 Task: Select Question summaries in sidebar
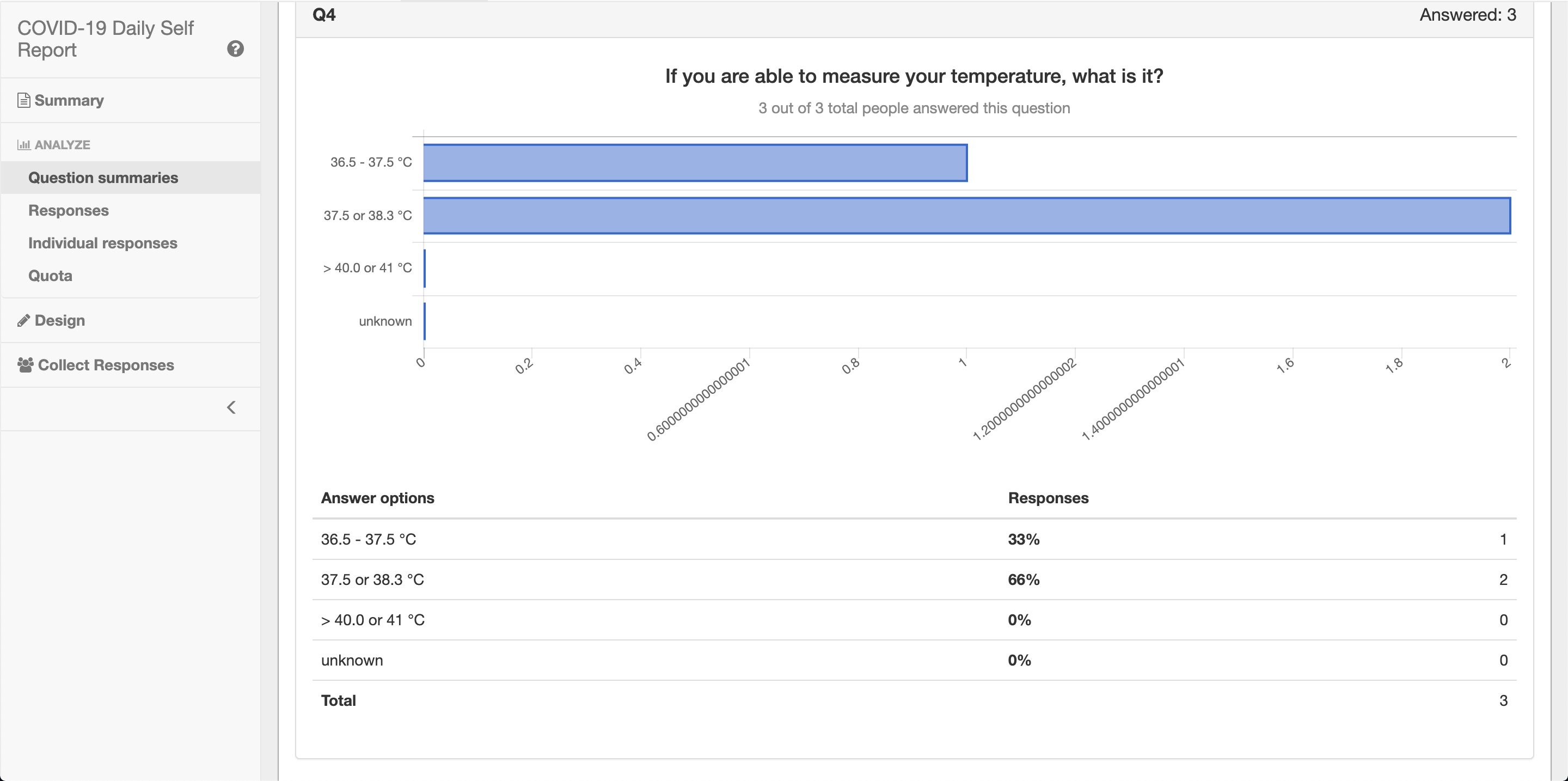click(x=103, y=178)
